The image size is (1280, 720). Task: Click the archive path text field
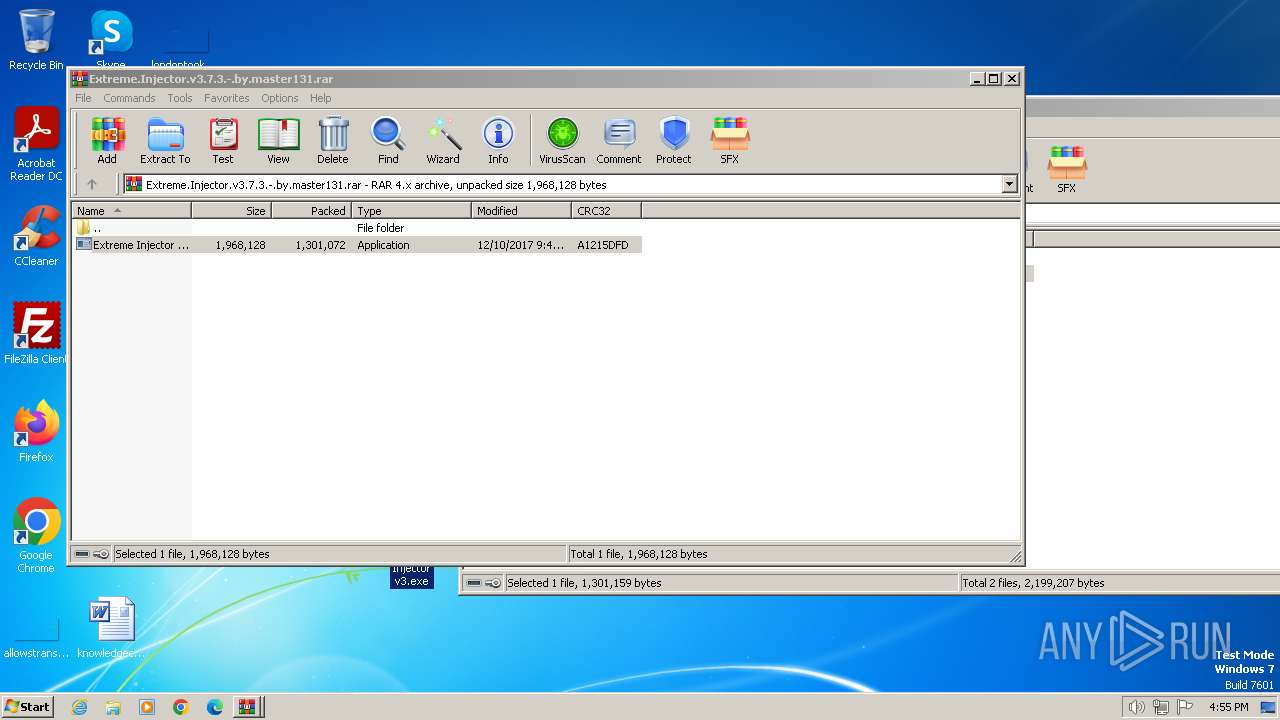(562, 184)
